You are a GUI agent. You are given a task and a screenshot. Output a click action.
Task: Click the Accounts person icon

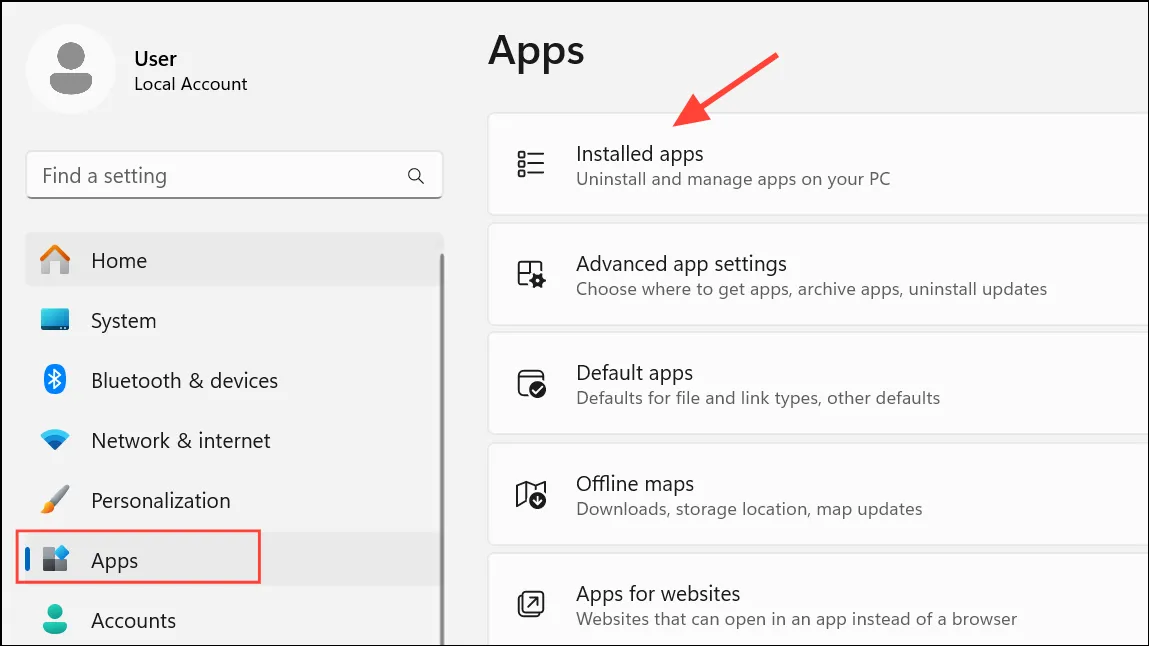click(55, 620)
